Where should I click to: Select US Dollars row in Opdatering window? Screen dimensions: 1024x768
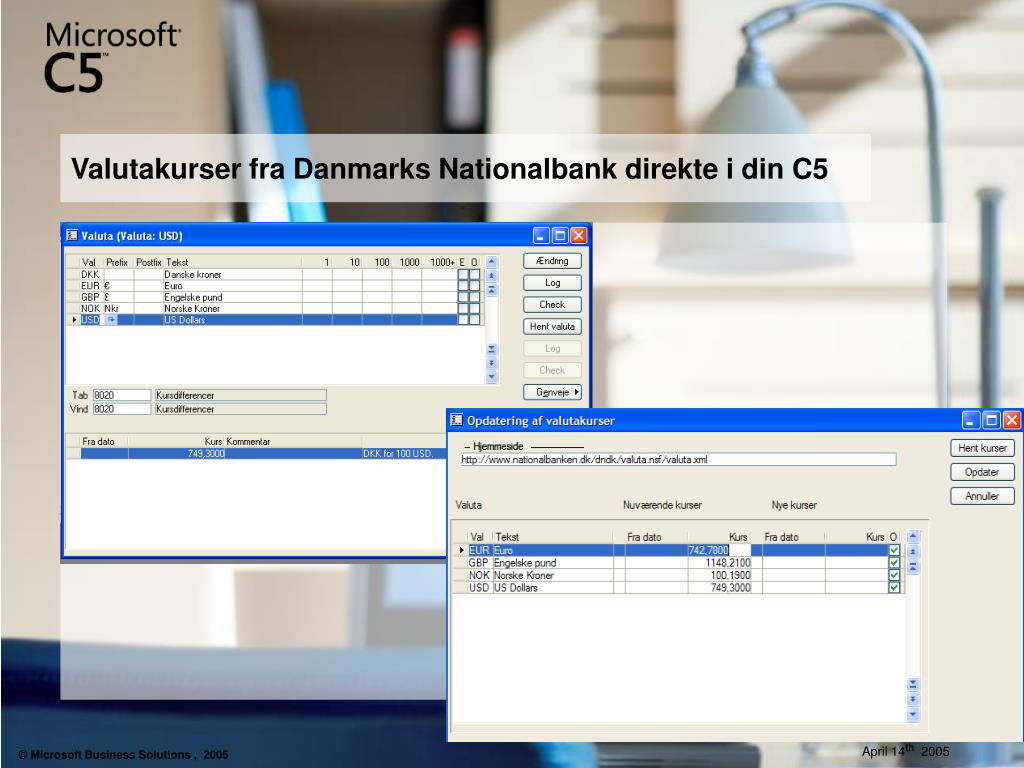(x=677, y=588)
